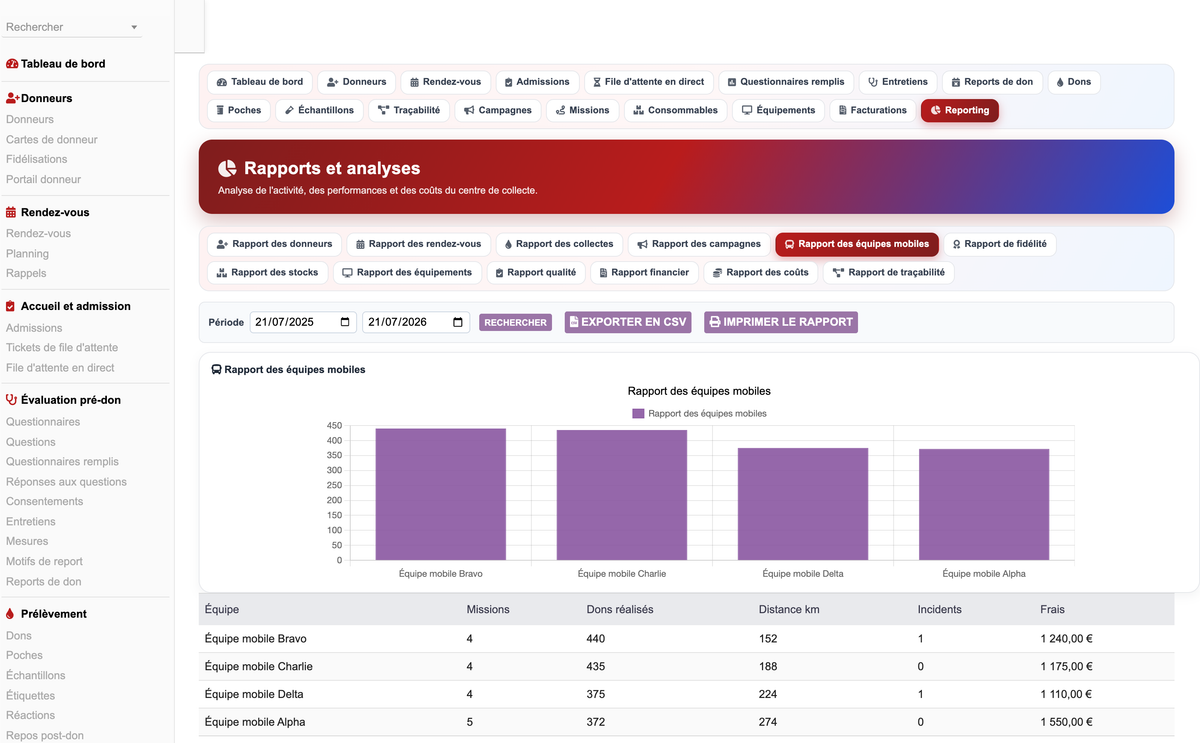The image size is (1200, 743).
Task: Open Rappels in sidebar
Action: 26,273
